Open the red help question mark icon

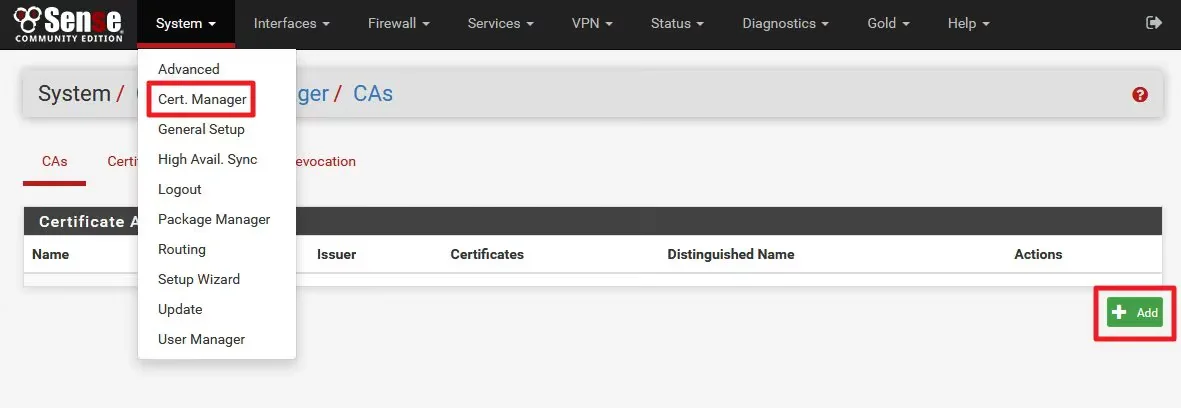coord(1140,95)
